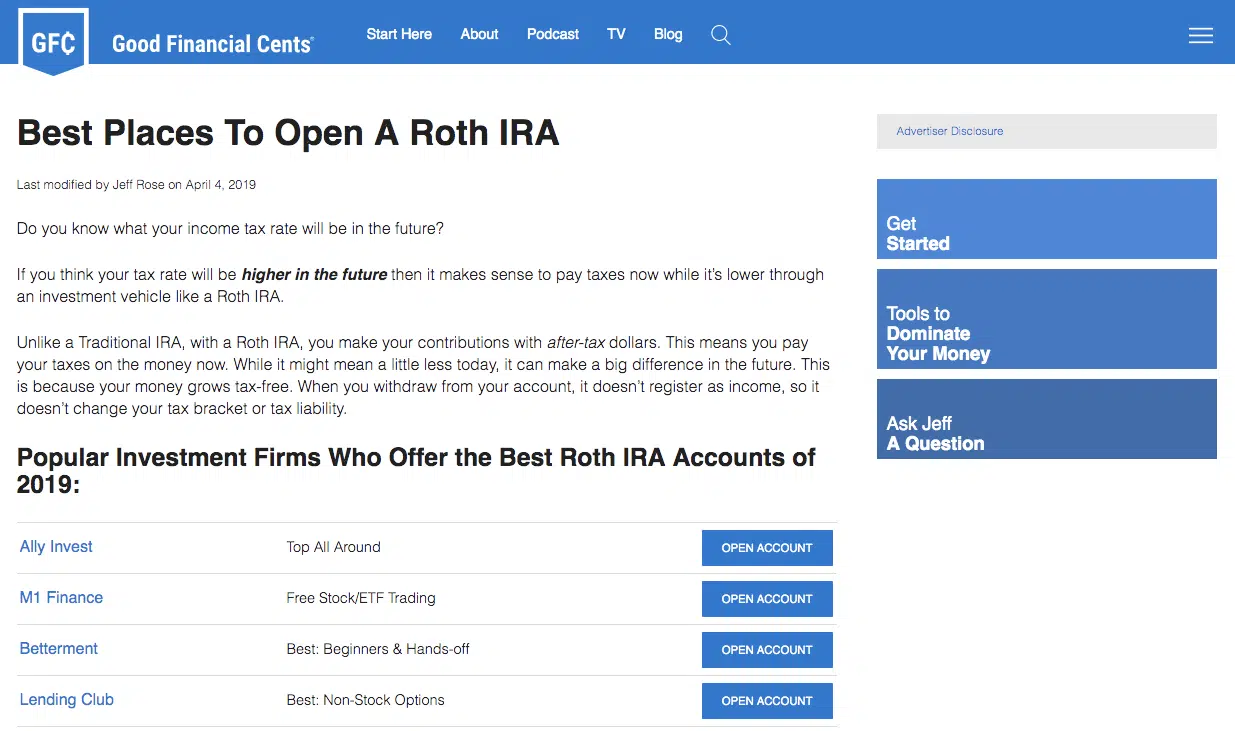Visit the Betterment link
1235x731 pixels.
coord(59,649)
